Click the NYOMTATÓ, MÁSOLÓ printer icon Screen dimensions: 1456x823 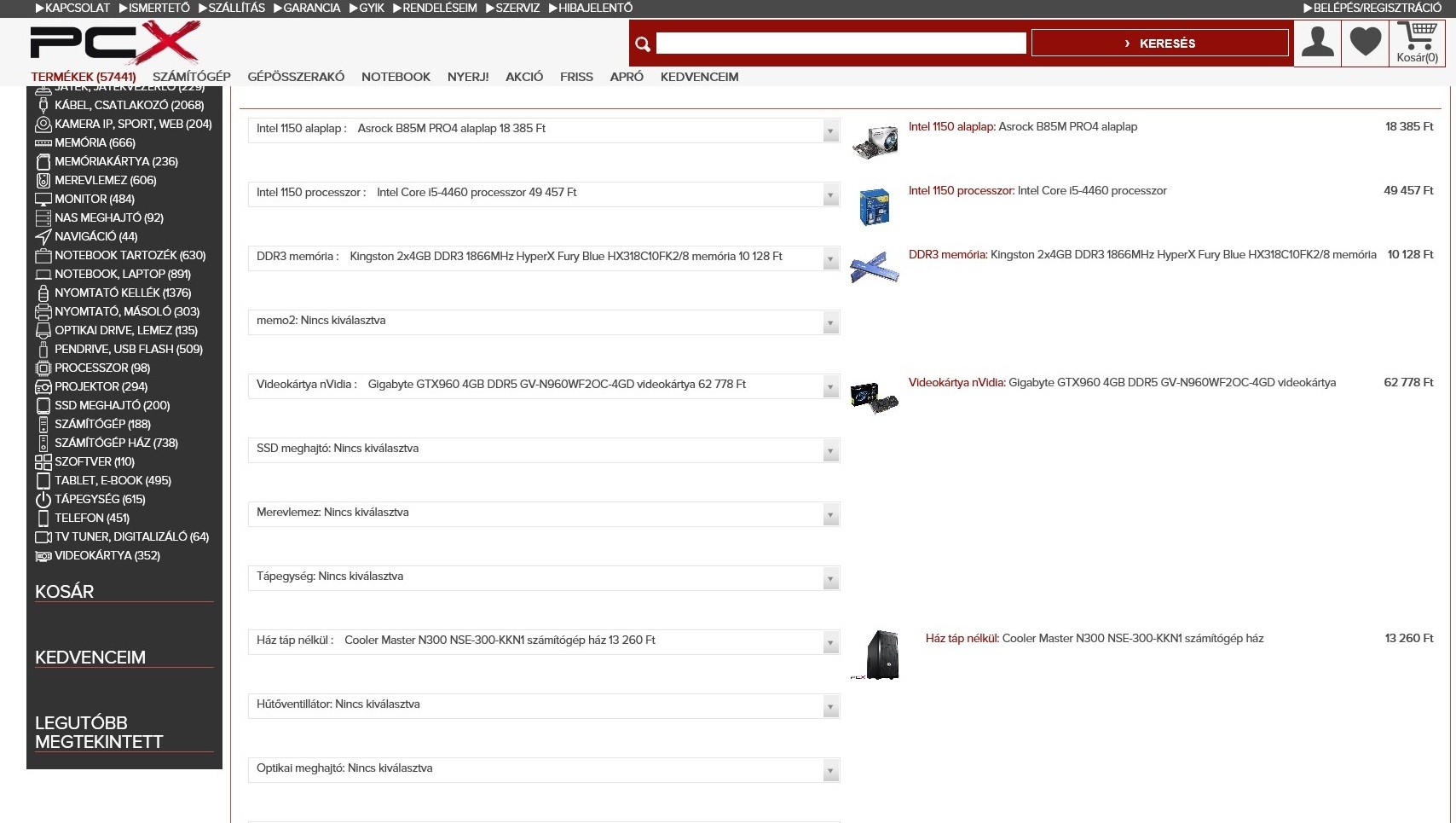tap(43, 312)
